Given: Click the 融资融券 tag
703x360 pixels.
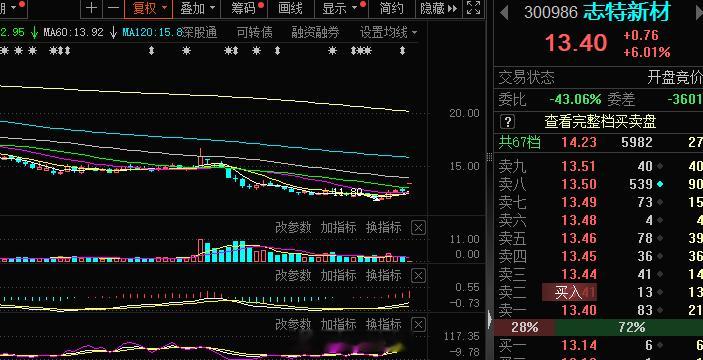Looking at the screenshot, I should (x=315, y=32).
